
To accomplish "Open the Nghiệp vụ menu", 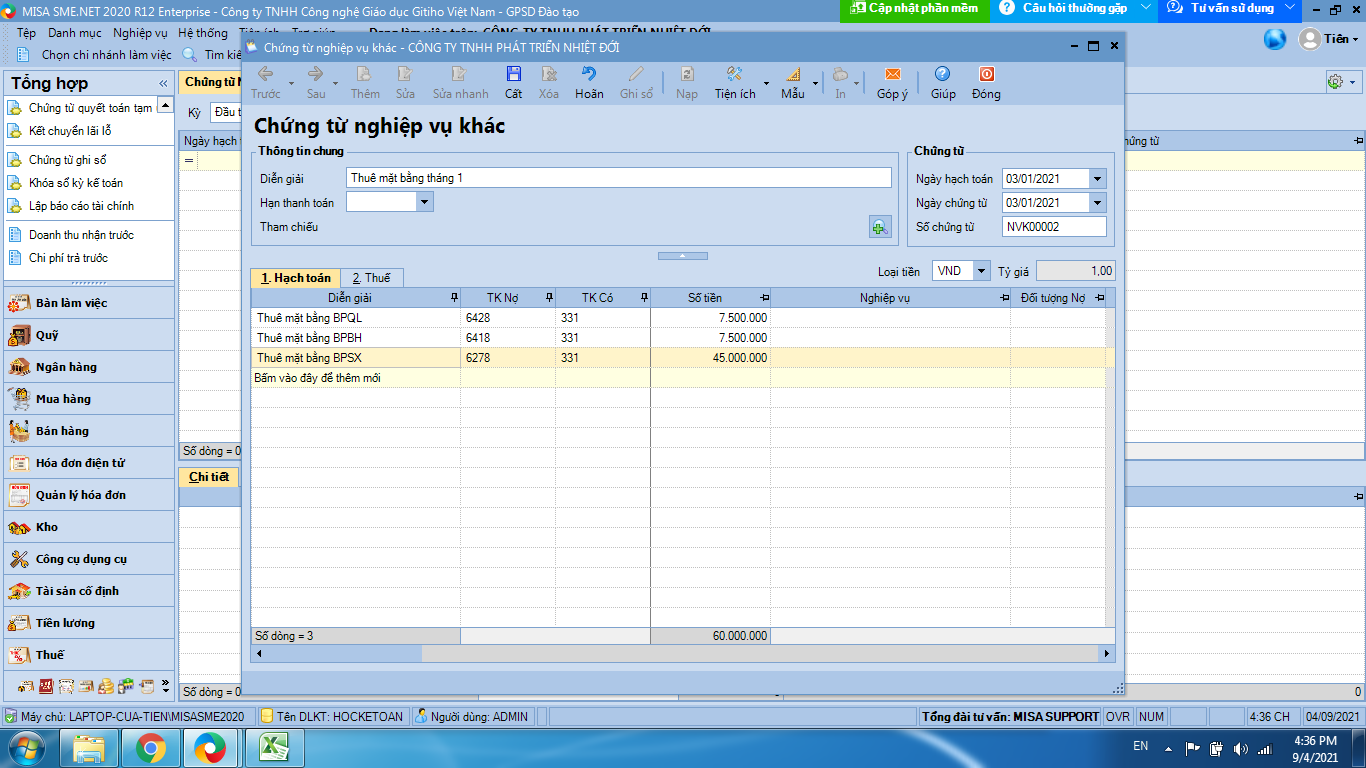I will click(x=140, y=33).
